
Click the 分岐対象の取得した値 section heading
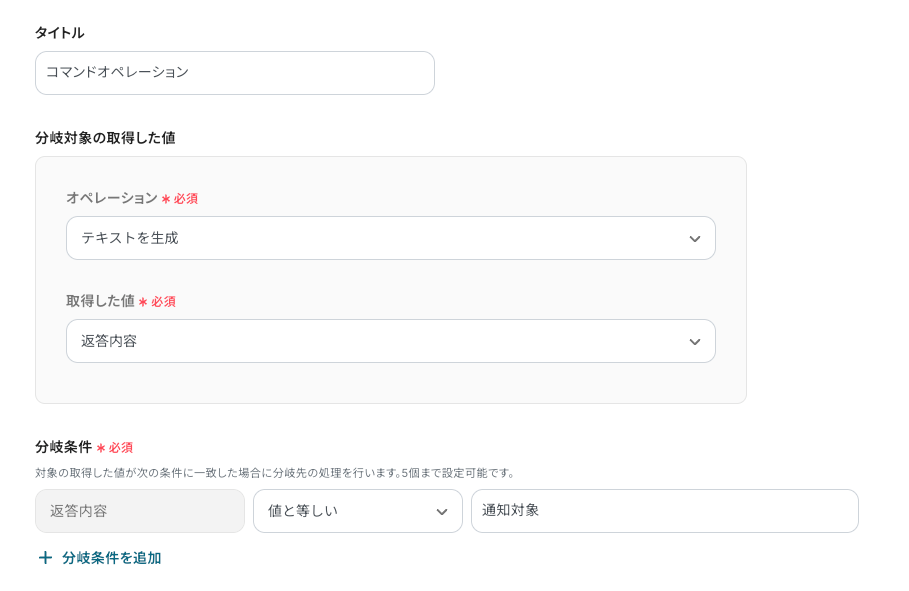pyautogui.click(x=105, y=138)
